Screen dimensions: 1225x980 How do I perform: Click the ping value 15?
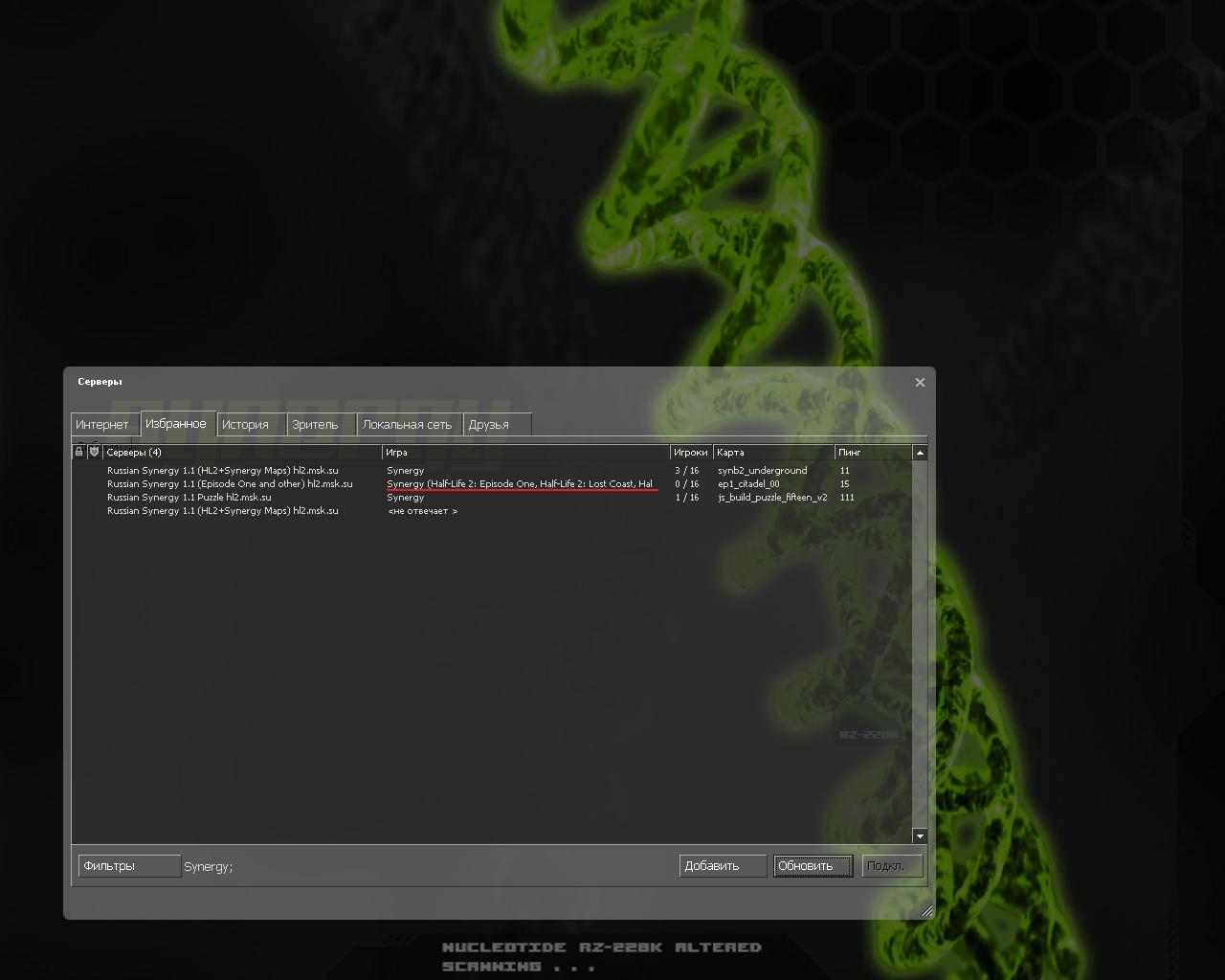(845, 484)
